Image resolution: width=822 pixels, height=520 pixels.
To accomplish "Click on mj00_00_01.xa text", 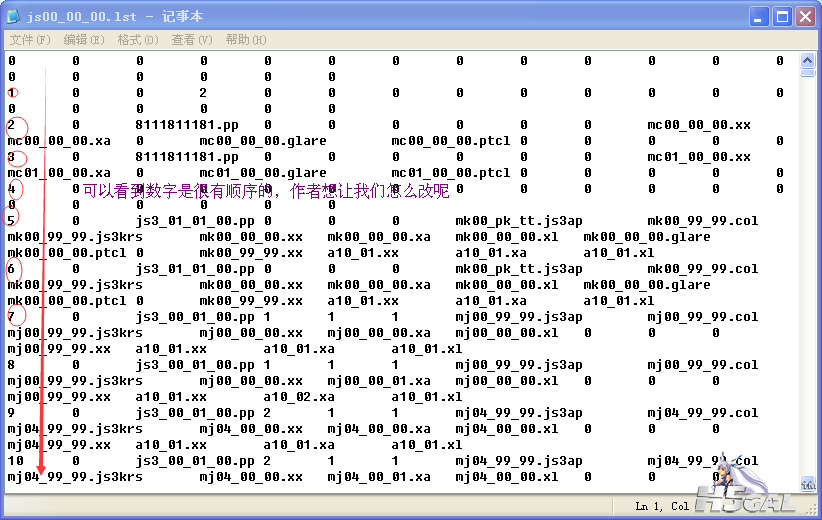I will [x=379, y=381].
